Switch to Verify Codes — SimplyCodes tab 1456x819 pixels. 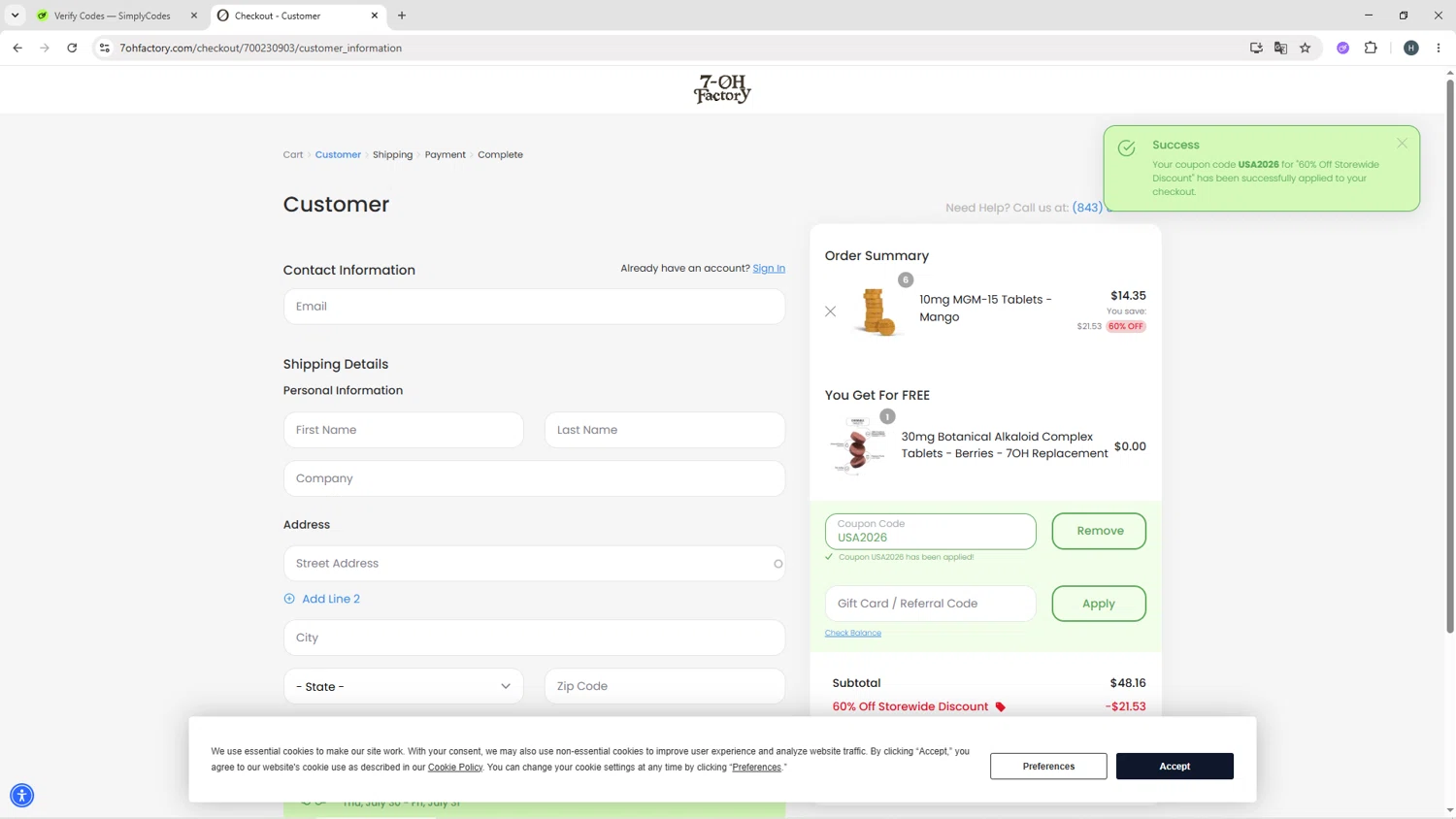(x=115, y=16)
